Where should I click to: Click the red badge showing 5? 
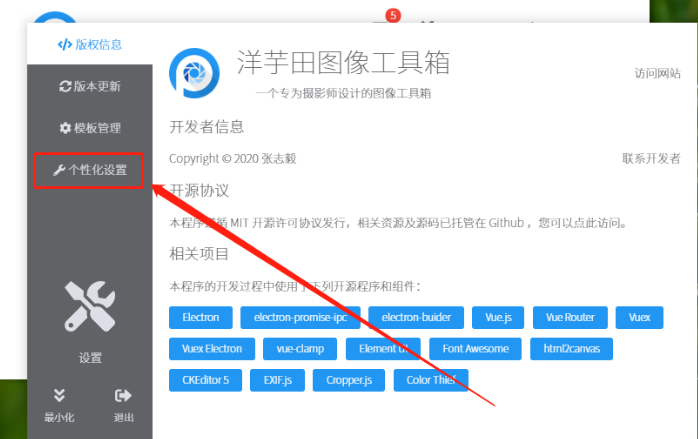(393, 16)
